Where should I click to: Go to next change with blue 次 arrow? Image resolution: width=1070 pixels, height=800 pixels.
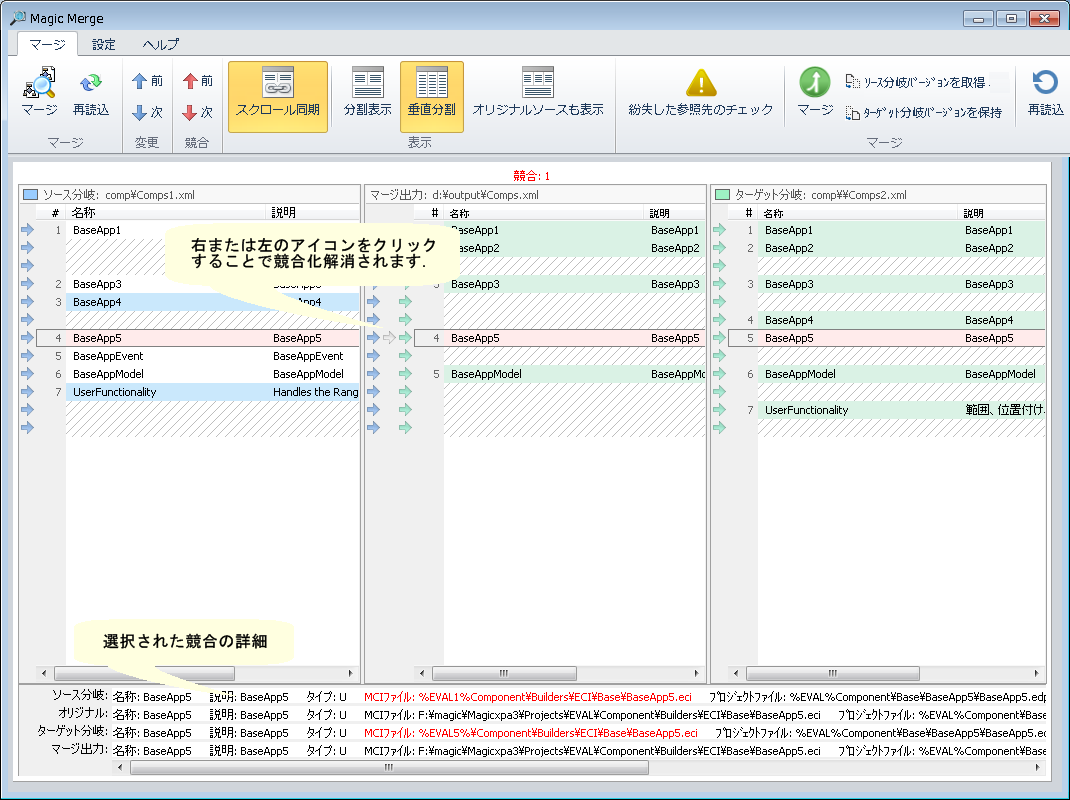pos(147,112)
